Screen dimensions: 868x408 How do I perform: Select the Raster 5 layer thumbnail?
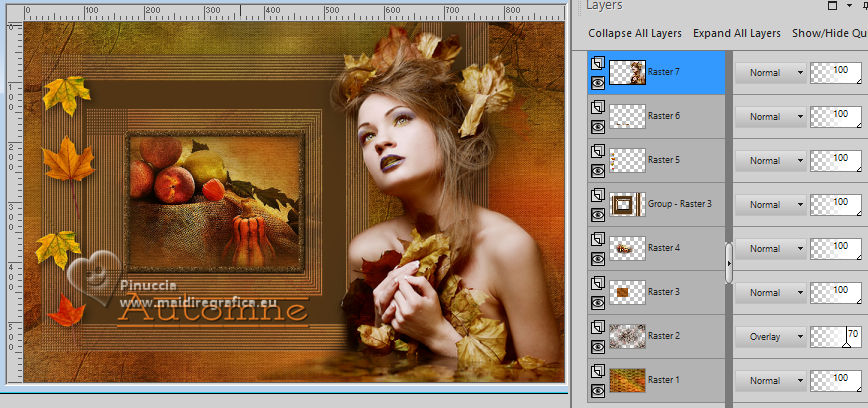627,161
